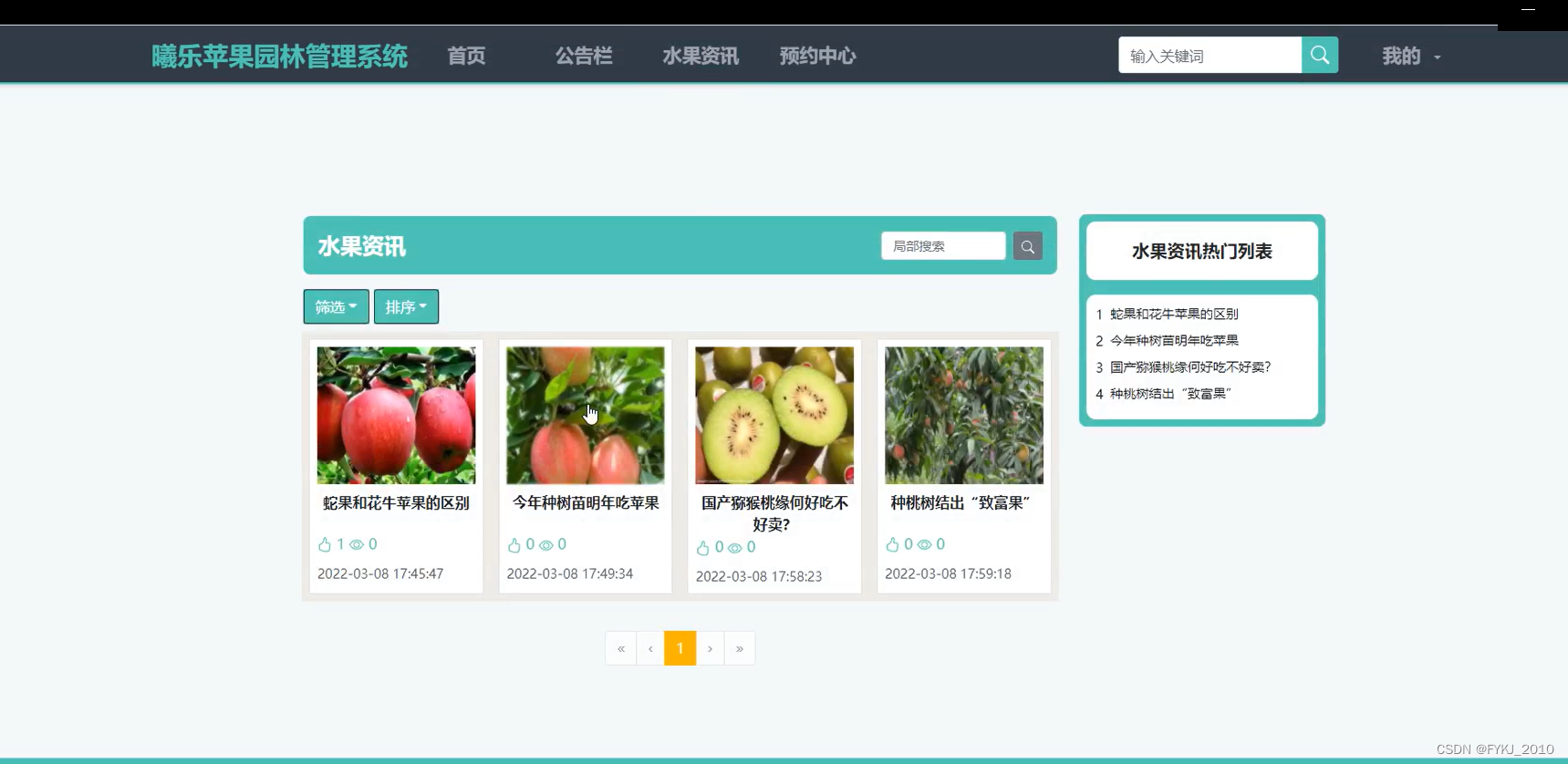
Task: Click the like icon on 国产猕猴桃缘何好吃不好卖 card
Action: tap(703, 547)
